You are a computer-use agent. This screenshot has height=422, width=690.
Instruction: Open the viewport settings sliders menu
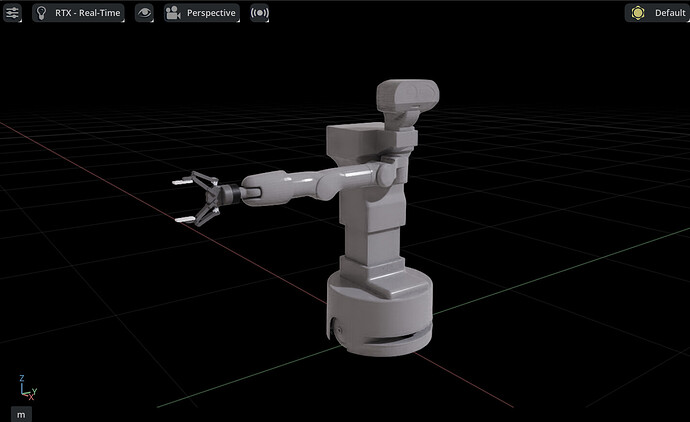(x=12, y=13)
